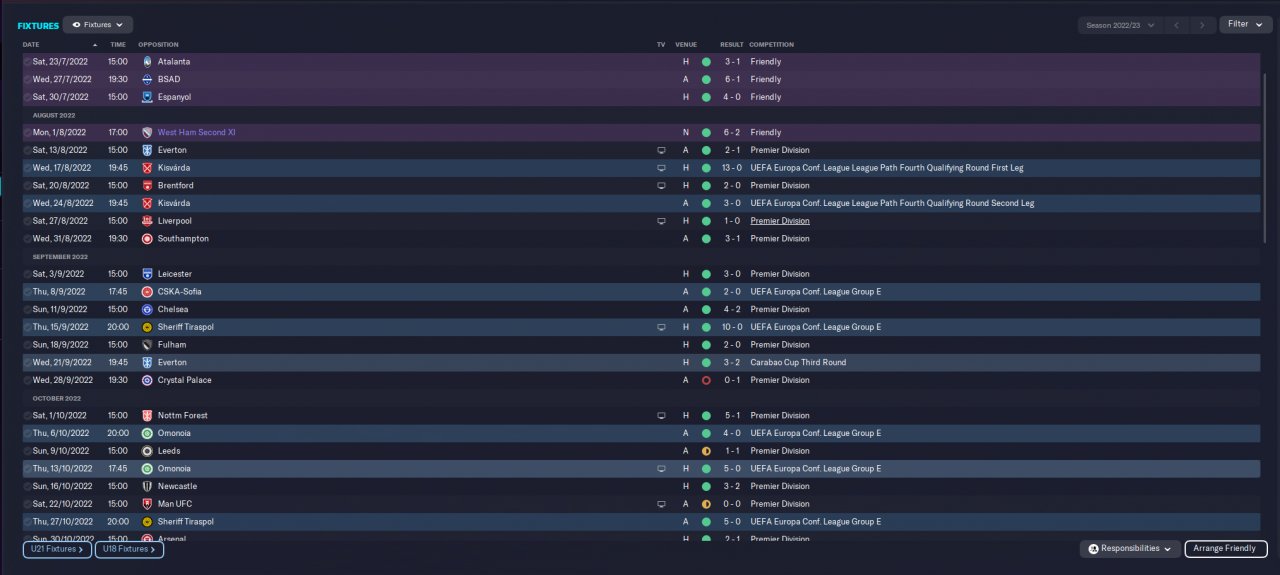Expand the Filter dropdown
Image resolution: width=1280 pixels, height=575 pixels.
point(1244,24)
